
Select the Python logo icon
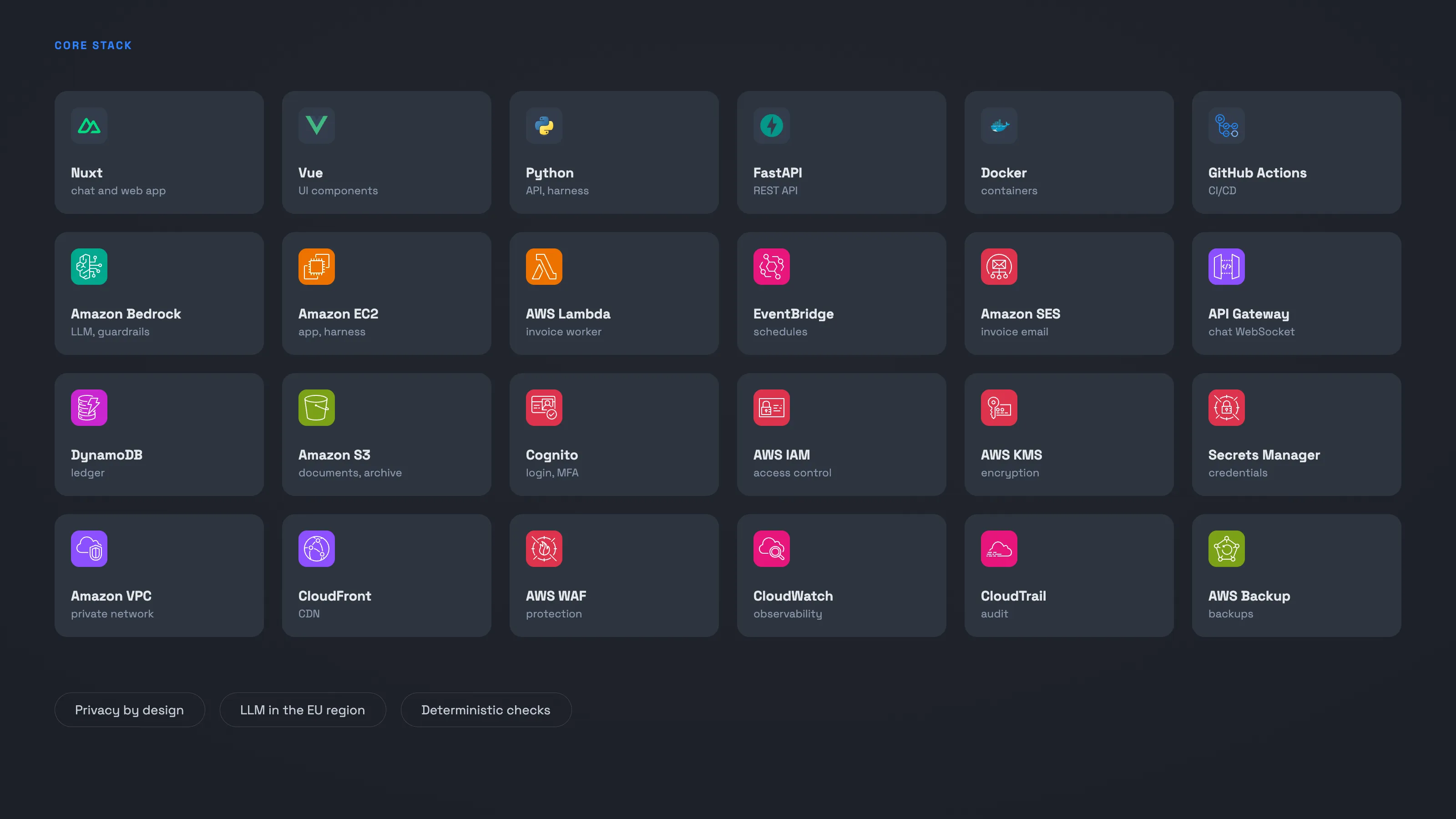[544, 126]
